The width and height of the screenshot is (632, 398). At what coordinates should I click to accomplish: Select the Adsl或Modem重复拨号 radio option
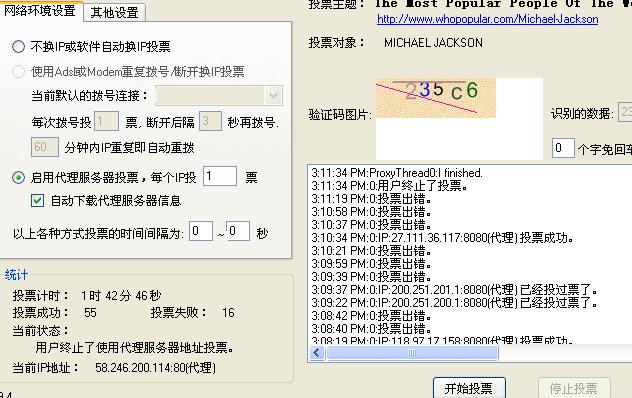click(19, 72)
